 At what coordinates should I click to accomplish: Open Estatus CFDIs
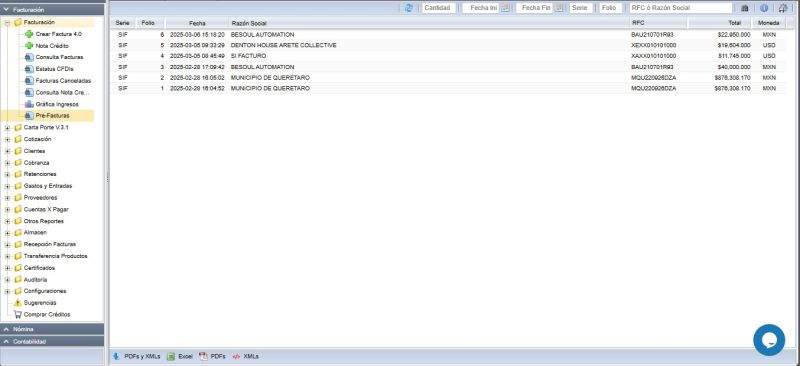click(x=50, y=69)
